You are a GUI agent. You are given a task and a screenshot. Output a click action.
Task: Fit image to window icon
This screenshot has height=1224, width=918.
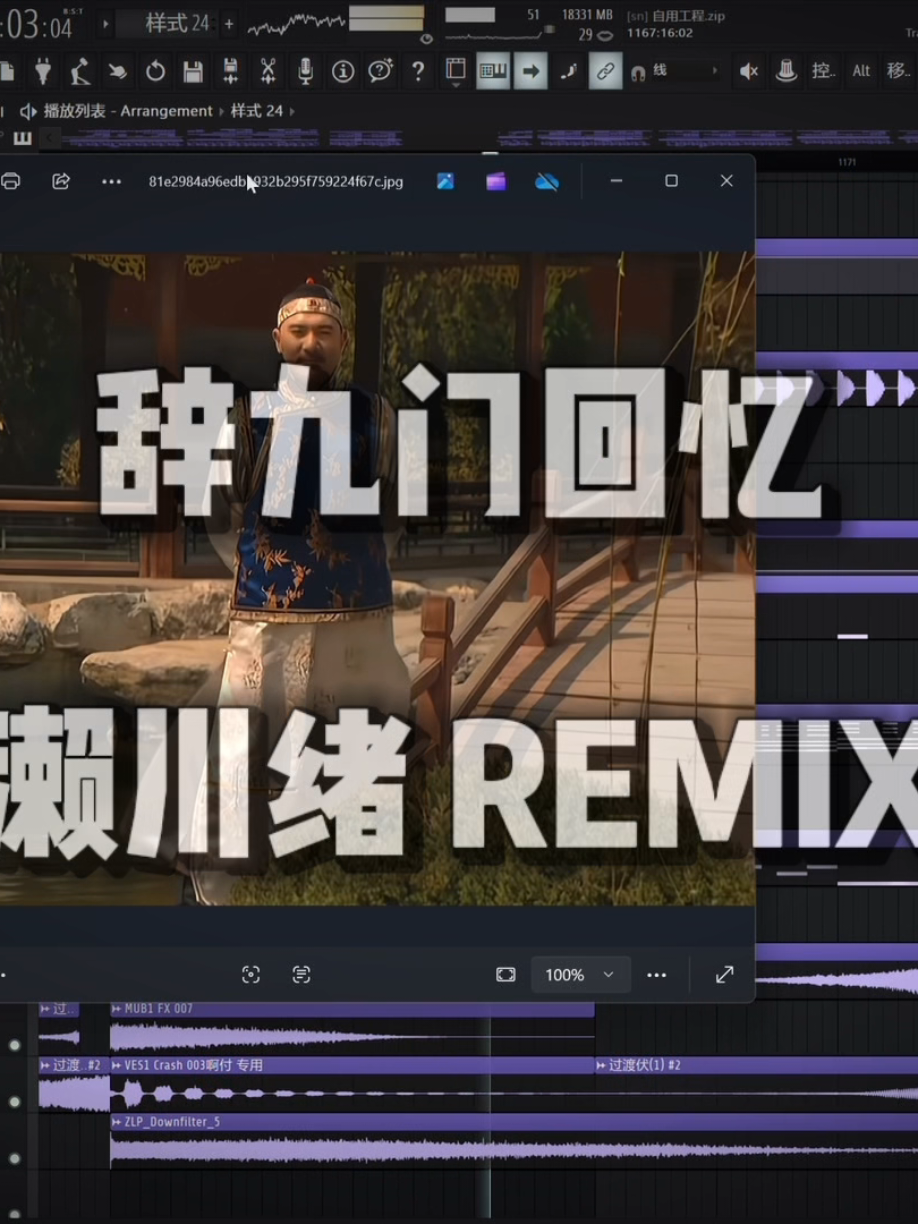[x=506, y=974]
